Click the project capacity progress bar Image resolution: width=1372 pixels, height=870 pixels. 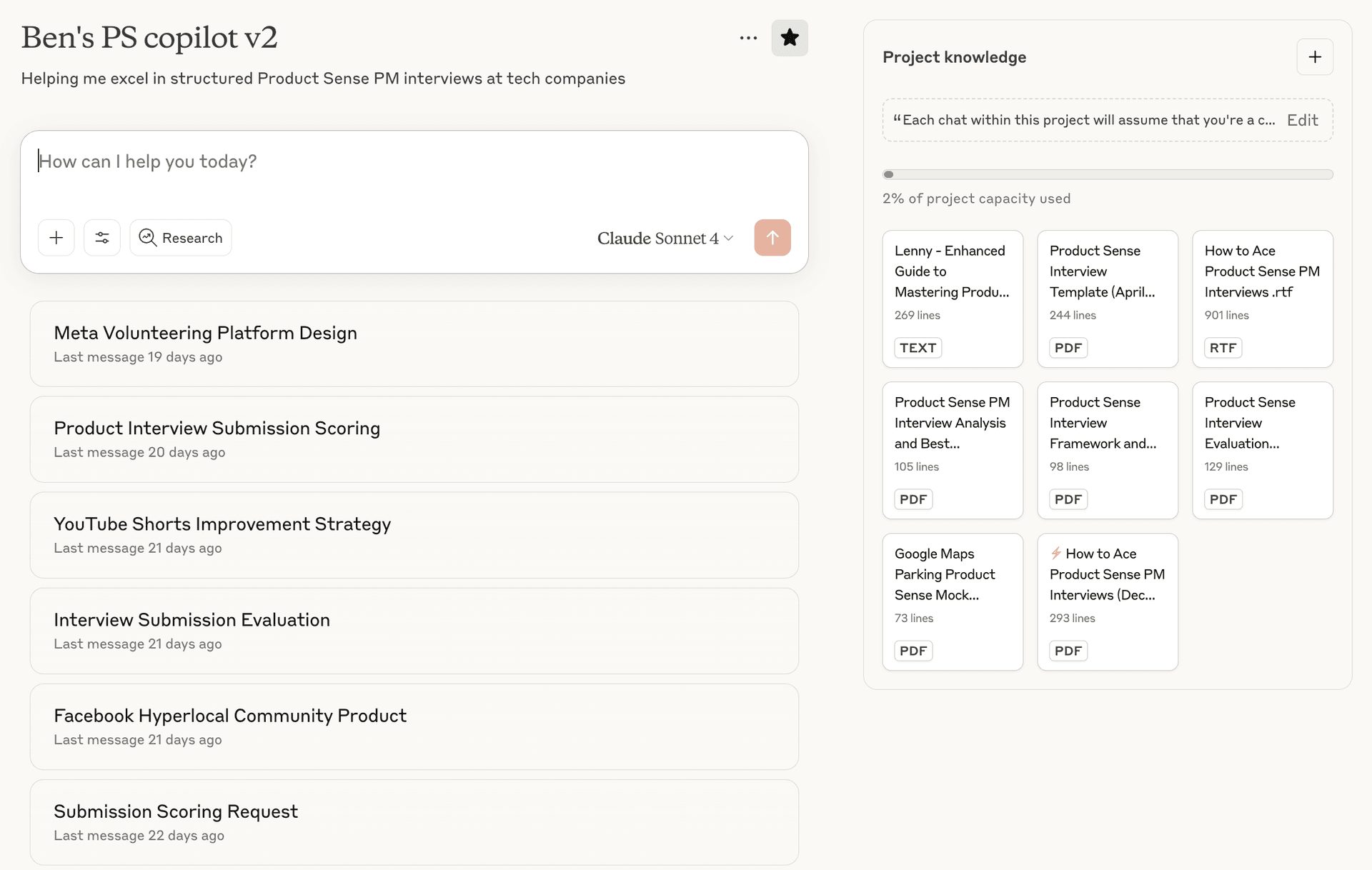(1108, 174)
